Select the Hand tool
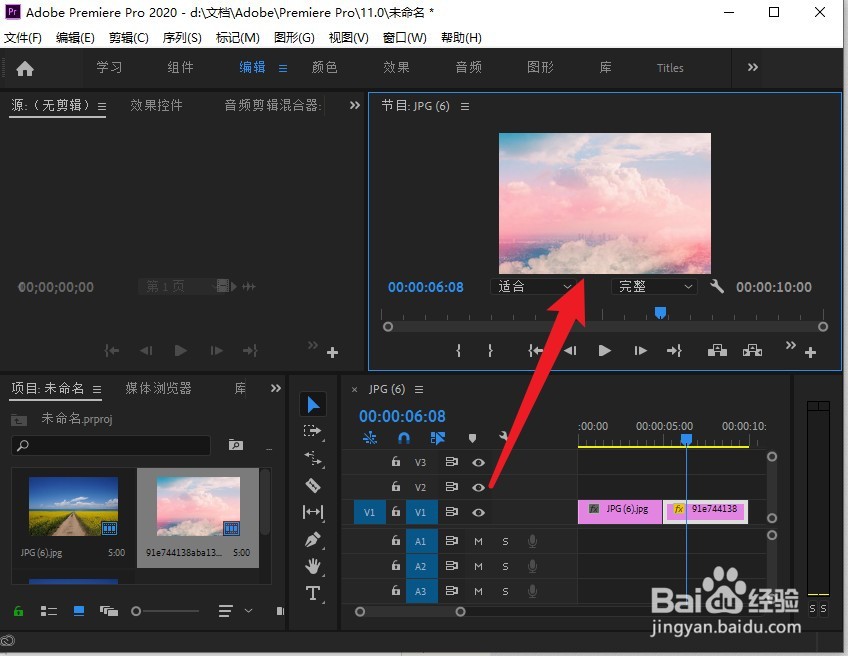This screenshot has height=656, width=848. [313, 566]
